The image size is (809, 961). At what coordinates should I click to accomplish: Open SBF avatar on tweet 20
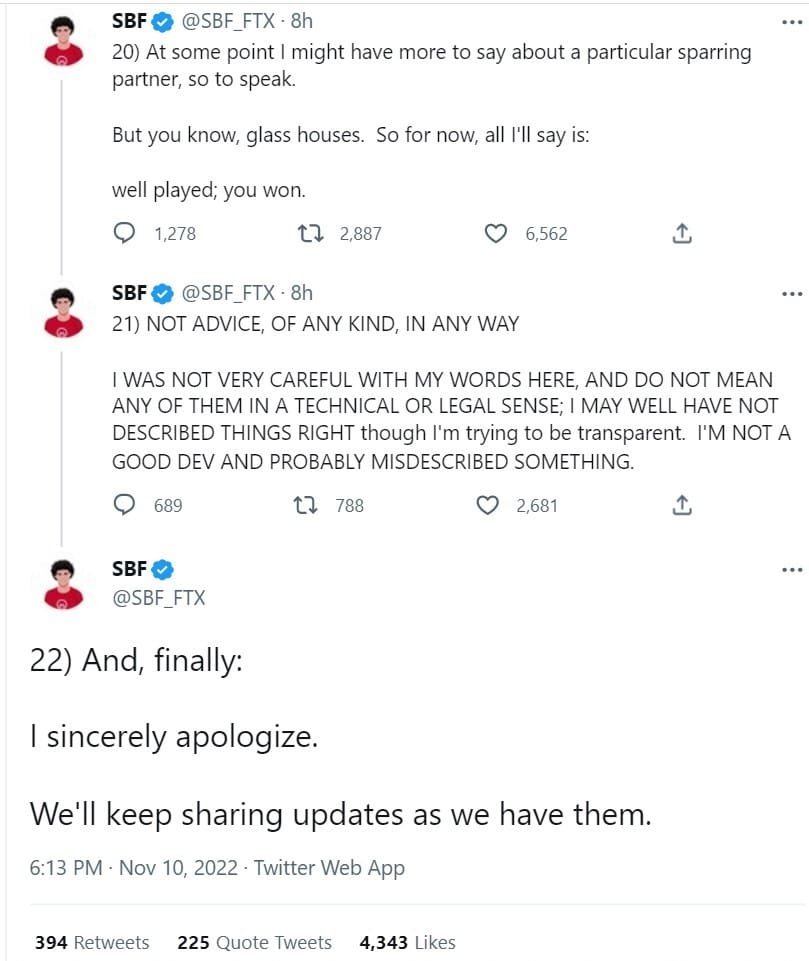coord(63,41)
